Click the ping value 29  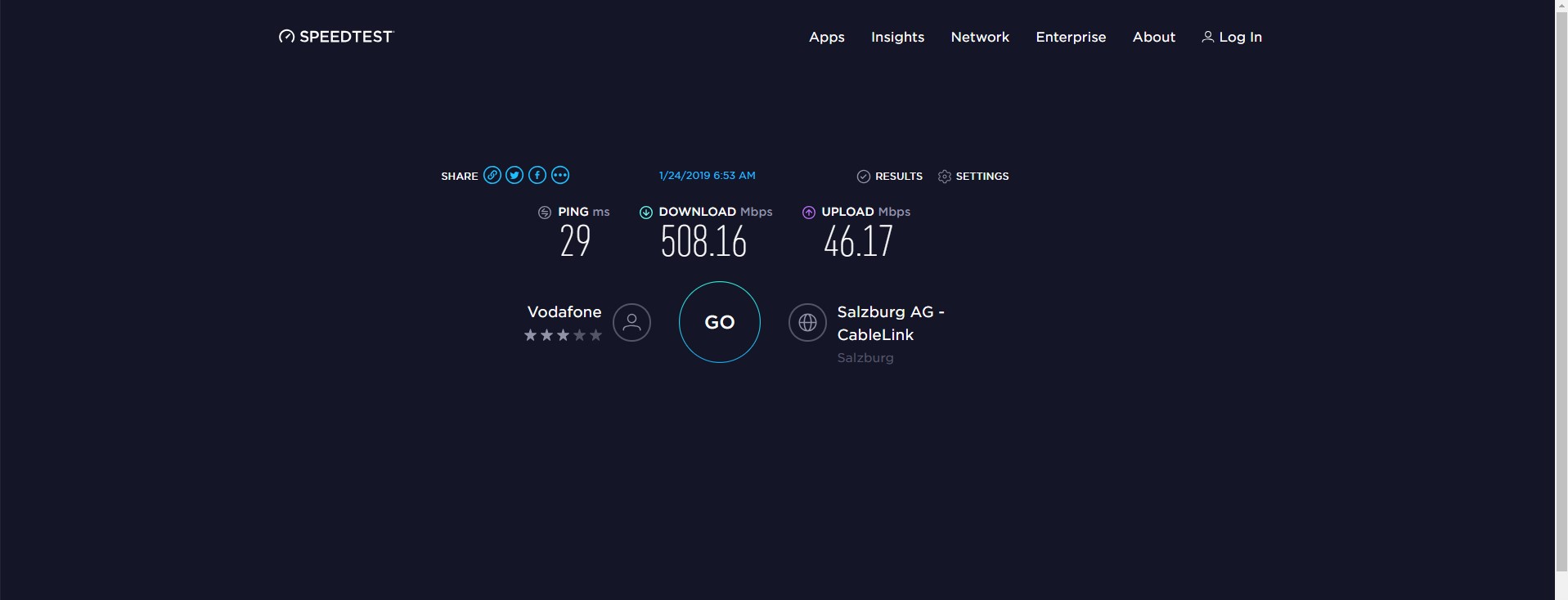tap(575, 242)
